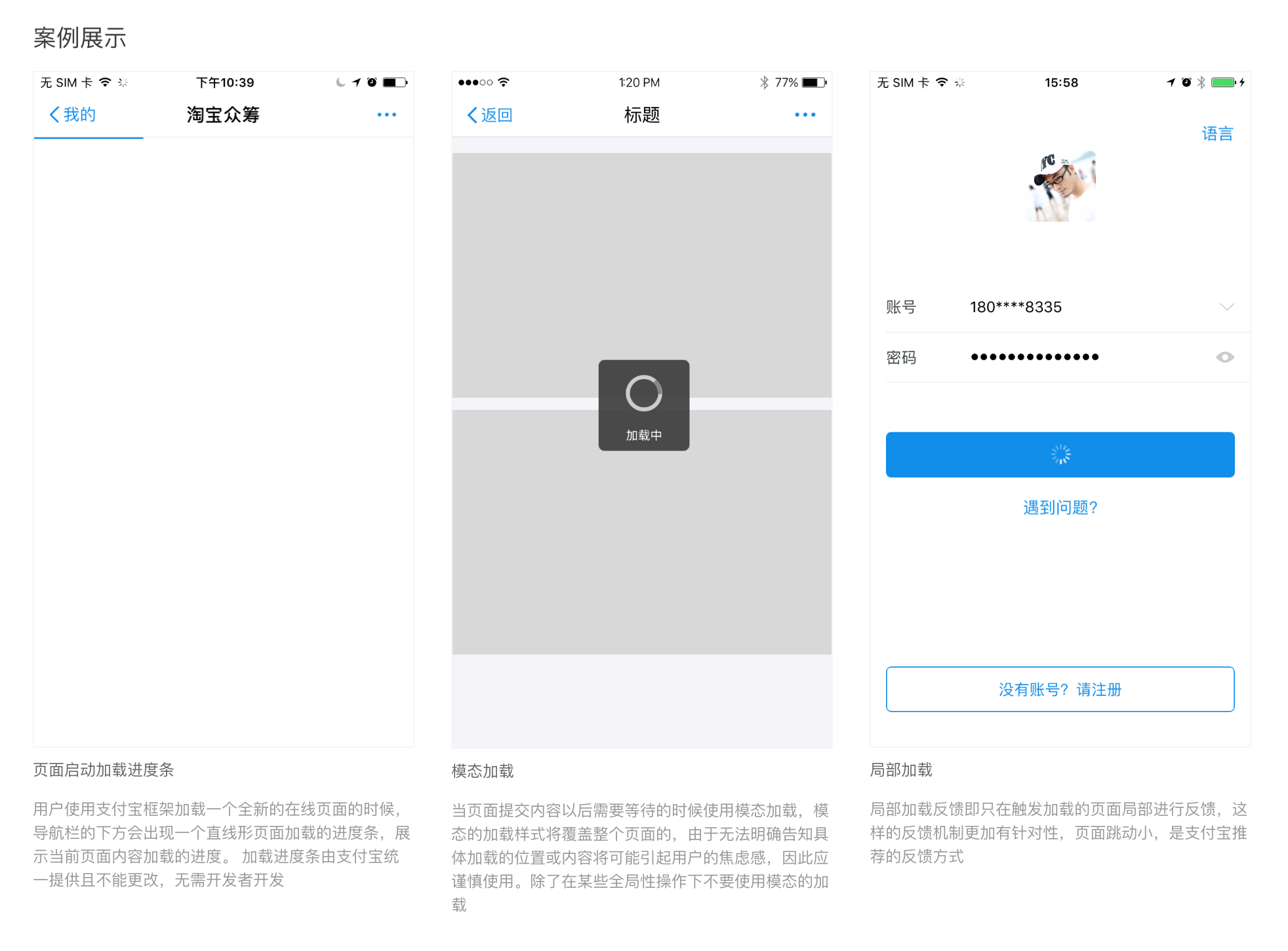Tap the Wi-Fi icon in the 15:58 status bar
The width and height of the screenshot is (1288, 951).
[x=942, y=82]
